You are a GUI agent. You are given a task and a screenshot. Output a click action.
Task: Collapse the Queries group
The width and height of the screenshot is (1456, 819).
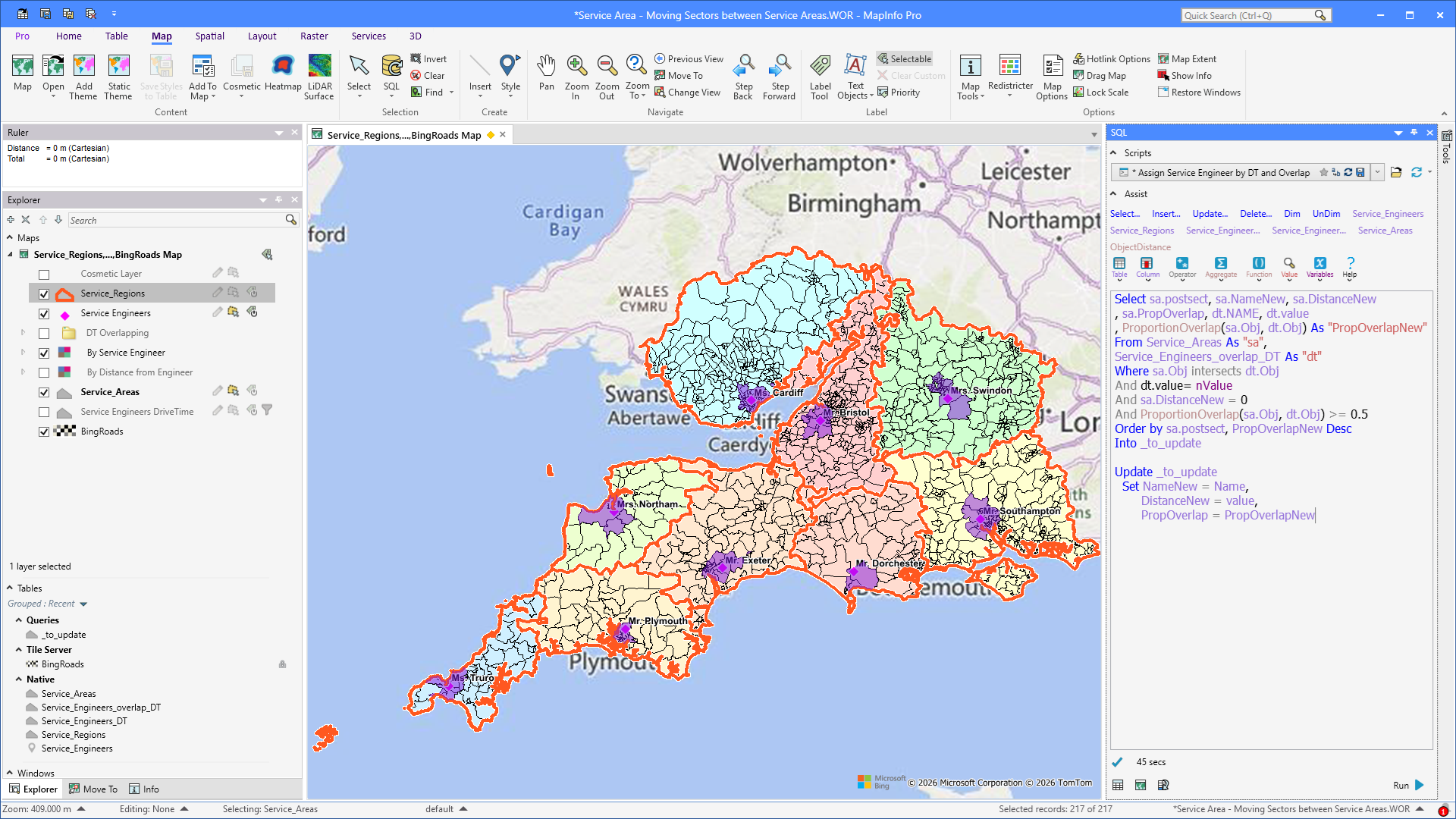pos(19,620)
